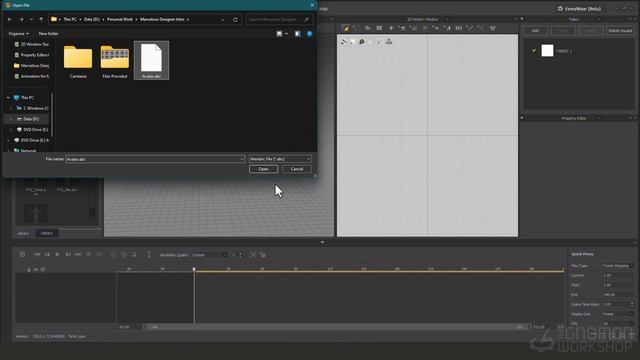Image resolution: width=640 pixels, height=360 pixels.
Task: Open the Organize menu
Action: [x=18, y=33]
